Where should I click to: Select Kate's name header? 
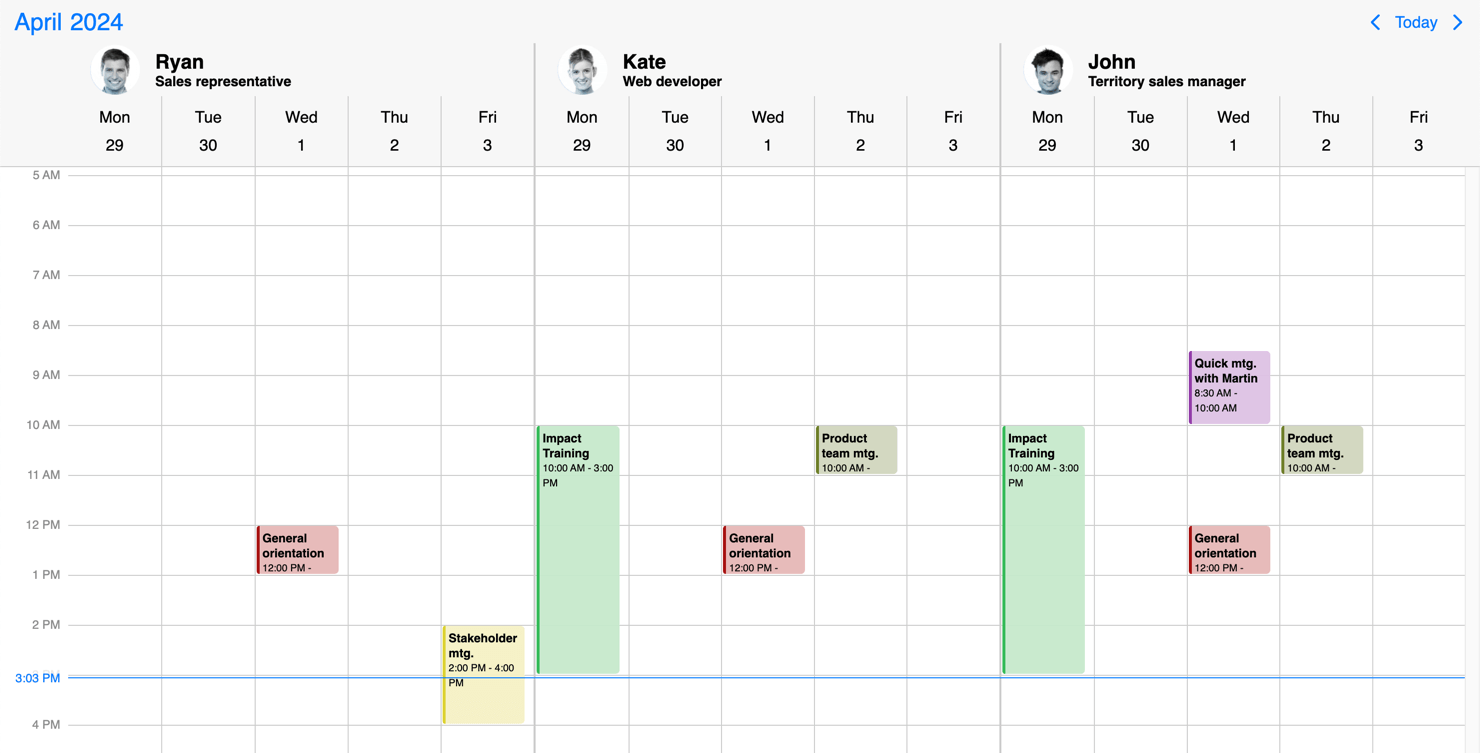(x=644, y=61)
